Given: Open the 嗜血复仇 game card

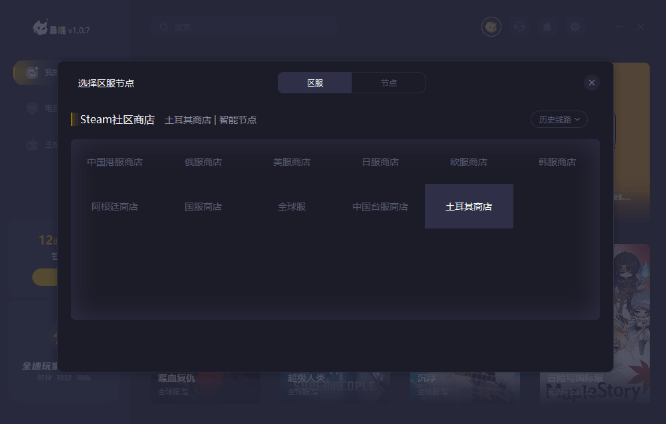Looking at the screenshot, I should pyautogui.click(x=206, y=387).
